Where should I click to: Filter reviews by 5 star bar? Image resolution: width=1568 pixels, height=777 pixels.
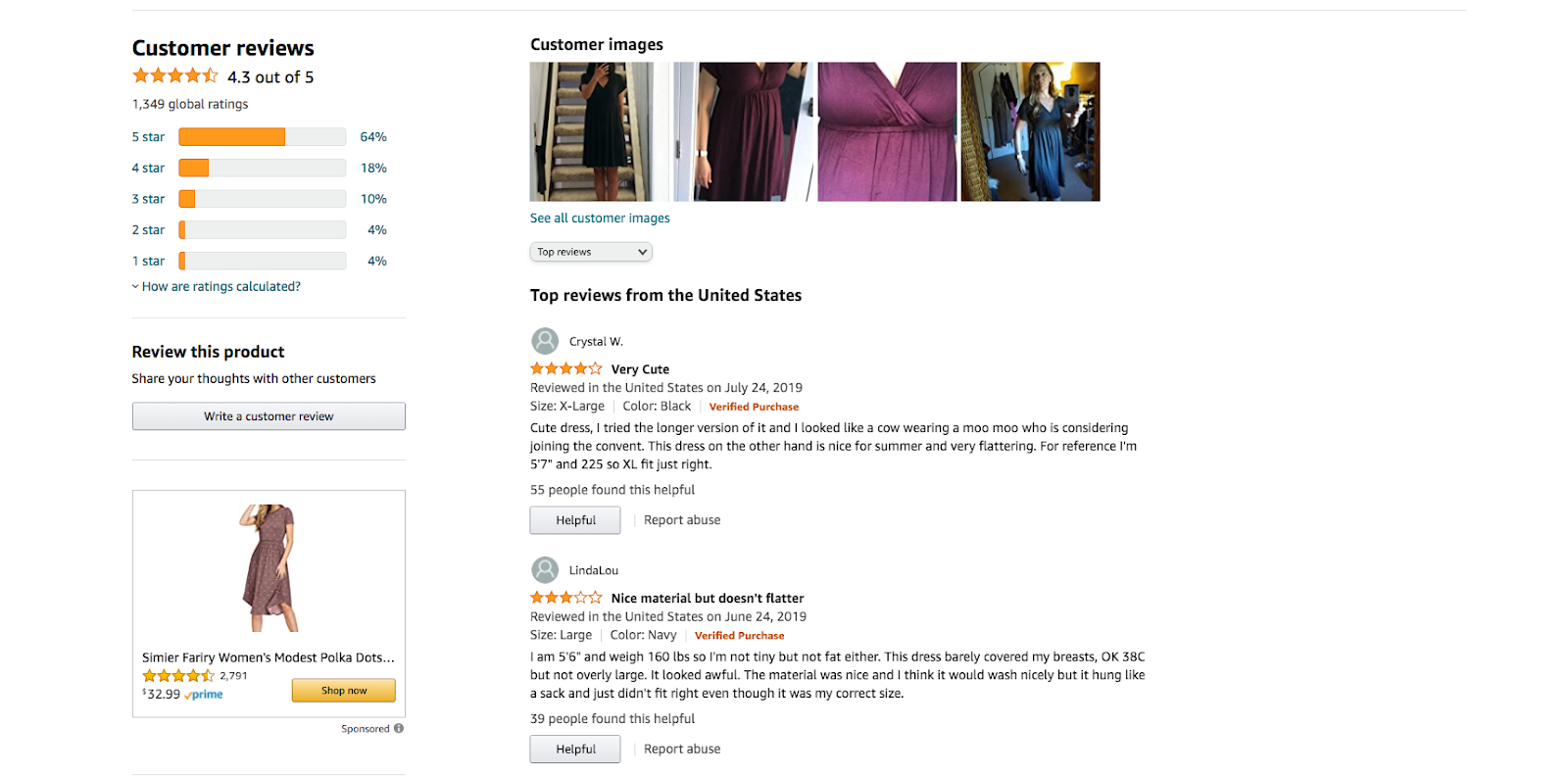pos(263,137)
